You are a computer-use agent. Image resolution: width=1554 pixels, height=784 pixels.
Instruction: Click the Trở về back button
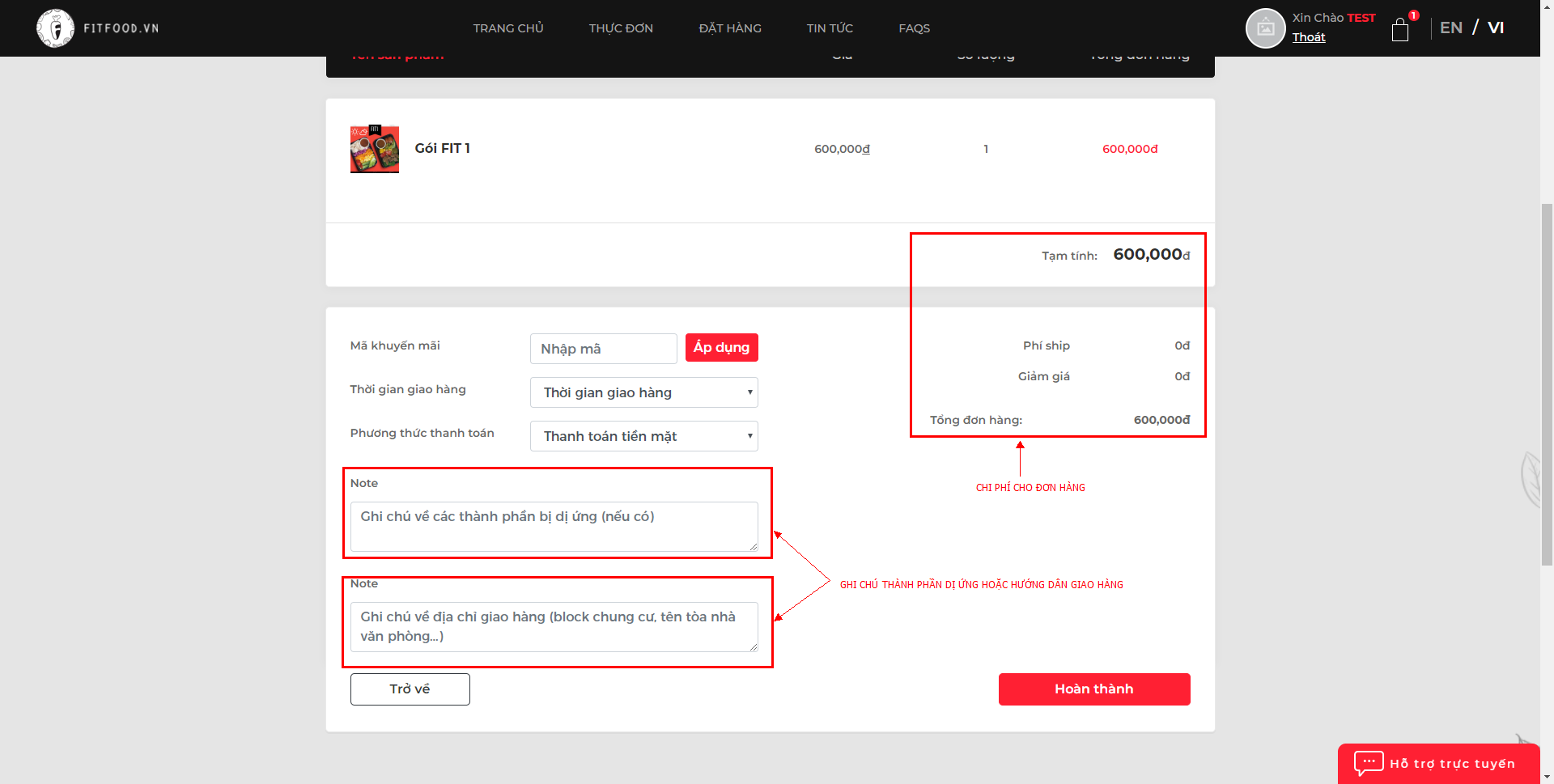click(x=410, y=689)
